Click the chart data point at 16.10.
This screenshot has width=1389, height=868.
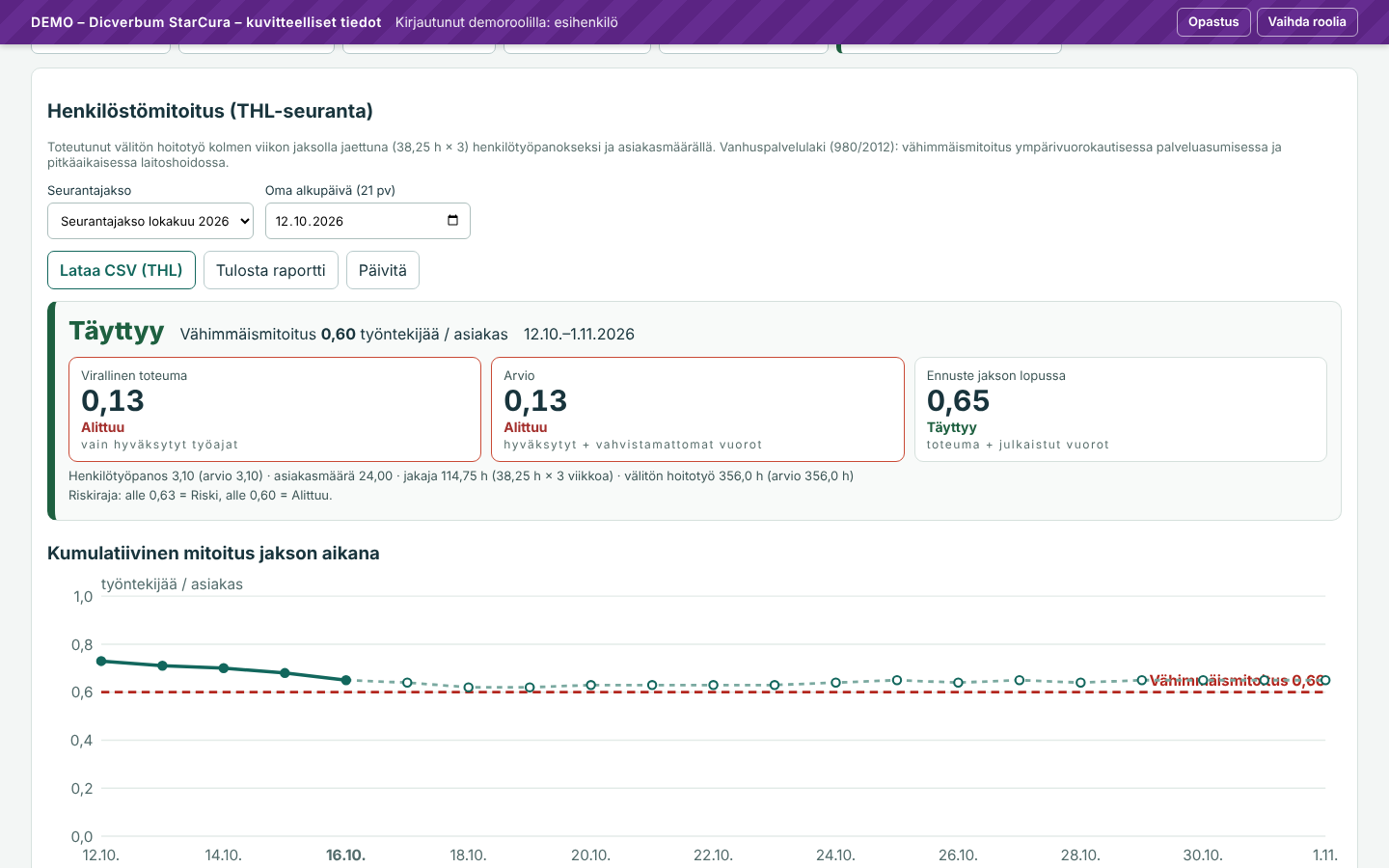pos(346,680)
